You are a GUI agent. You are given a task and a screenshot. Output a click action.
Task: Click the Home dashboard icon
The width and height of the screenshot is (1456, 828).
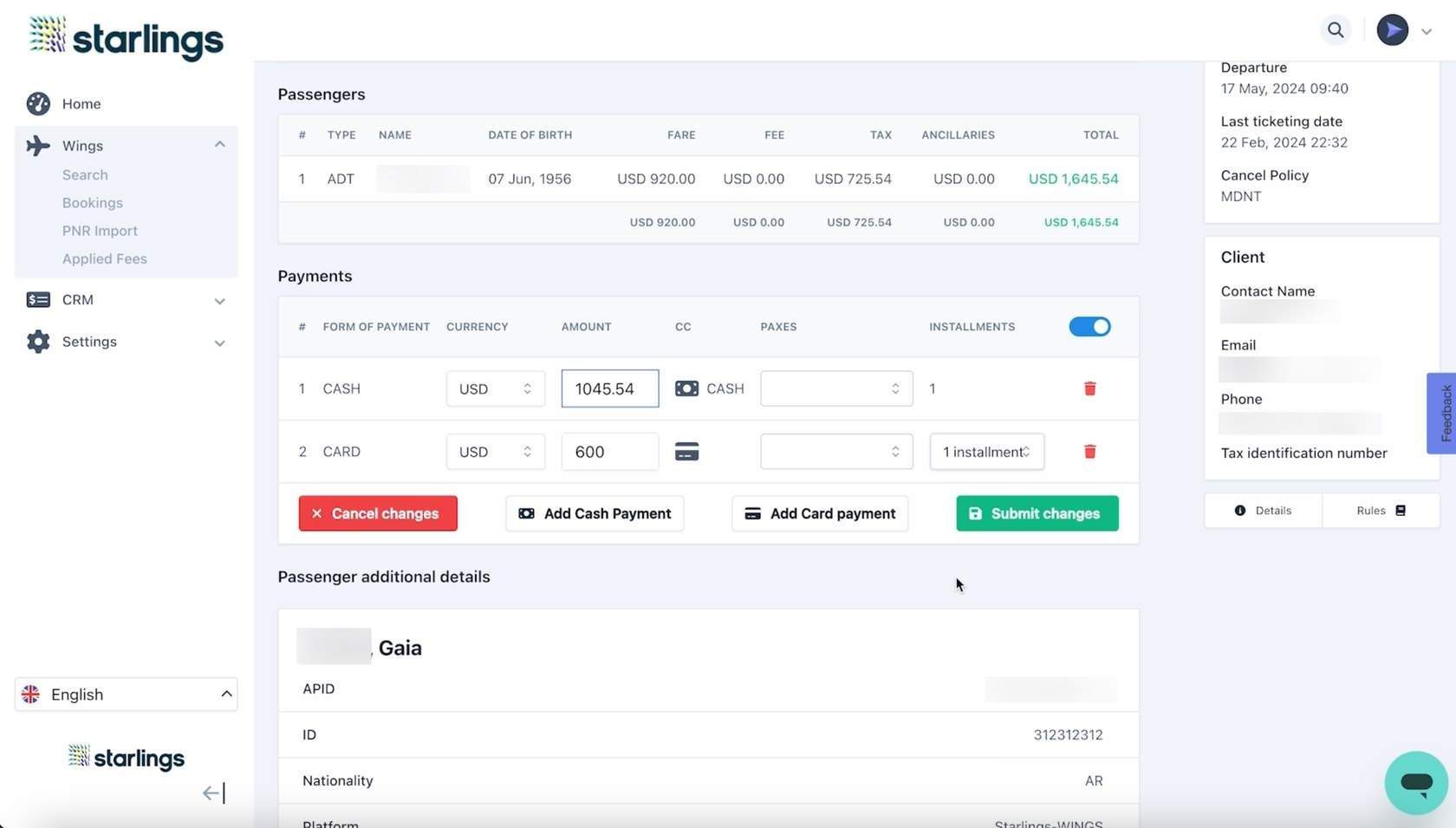[x=38, y=104]
